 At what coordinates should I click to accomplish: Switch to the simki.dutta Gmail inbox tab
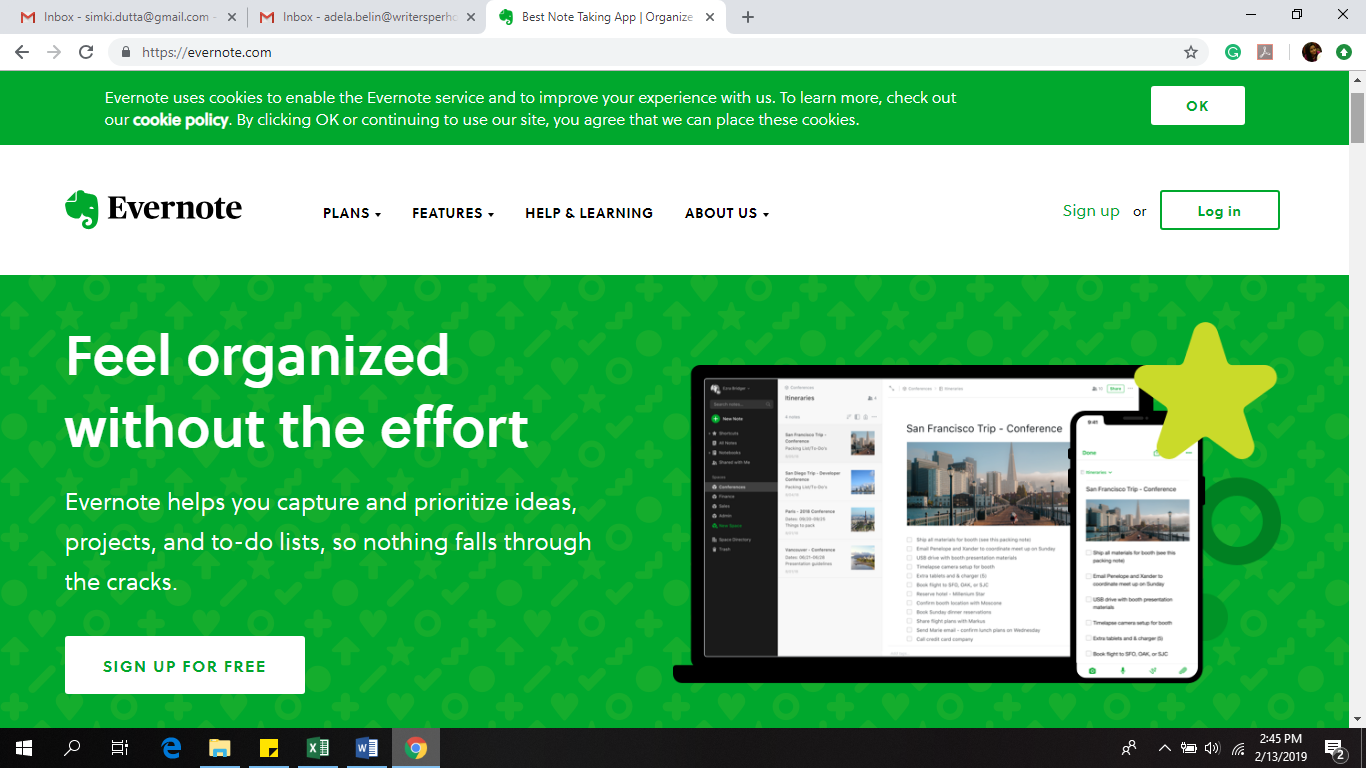(125, 17)
